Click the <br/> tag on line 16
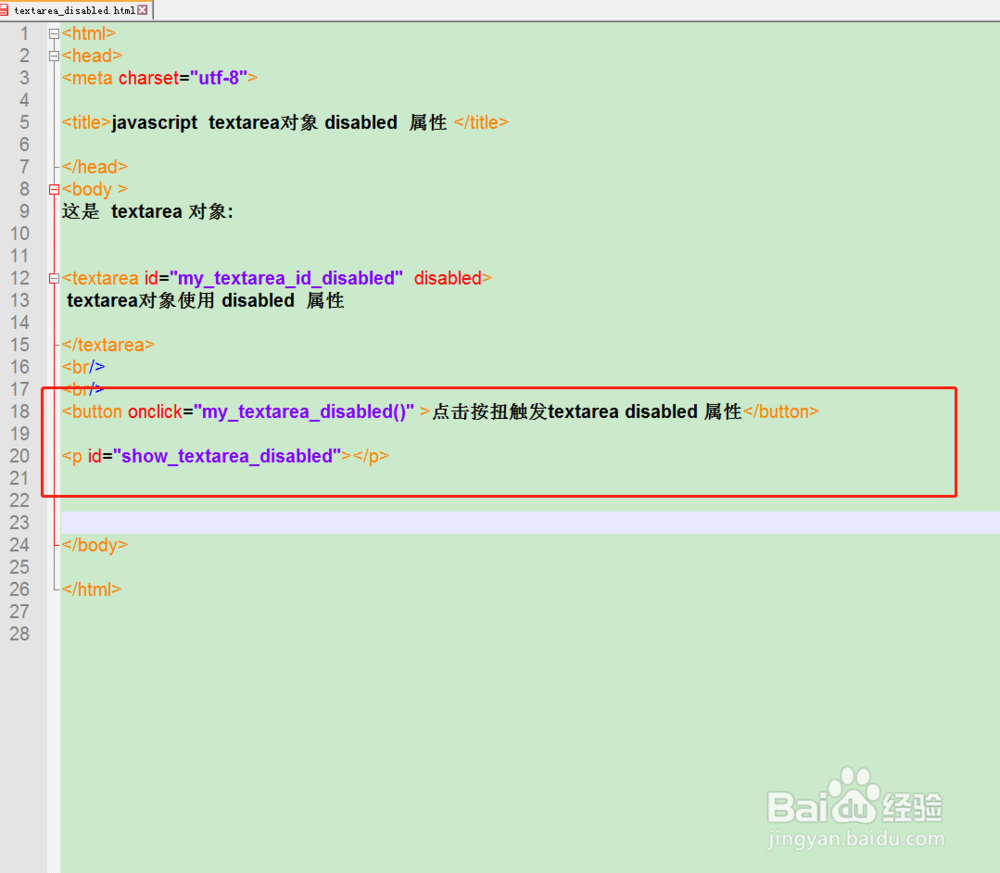 (84, 367)
